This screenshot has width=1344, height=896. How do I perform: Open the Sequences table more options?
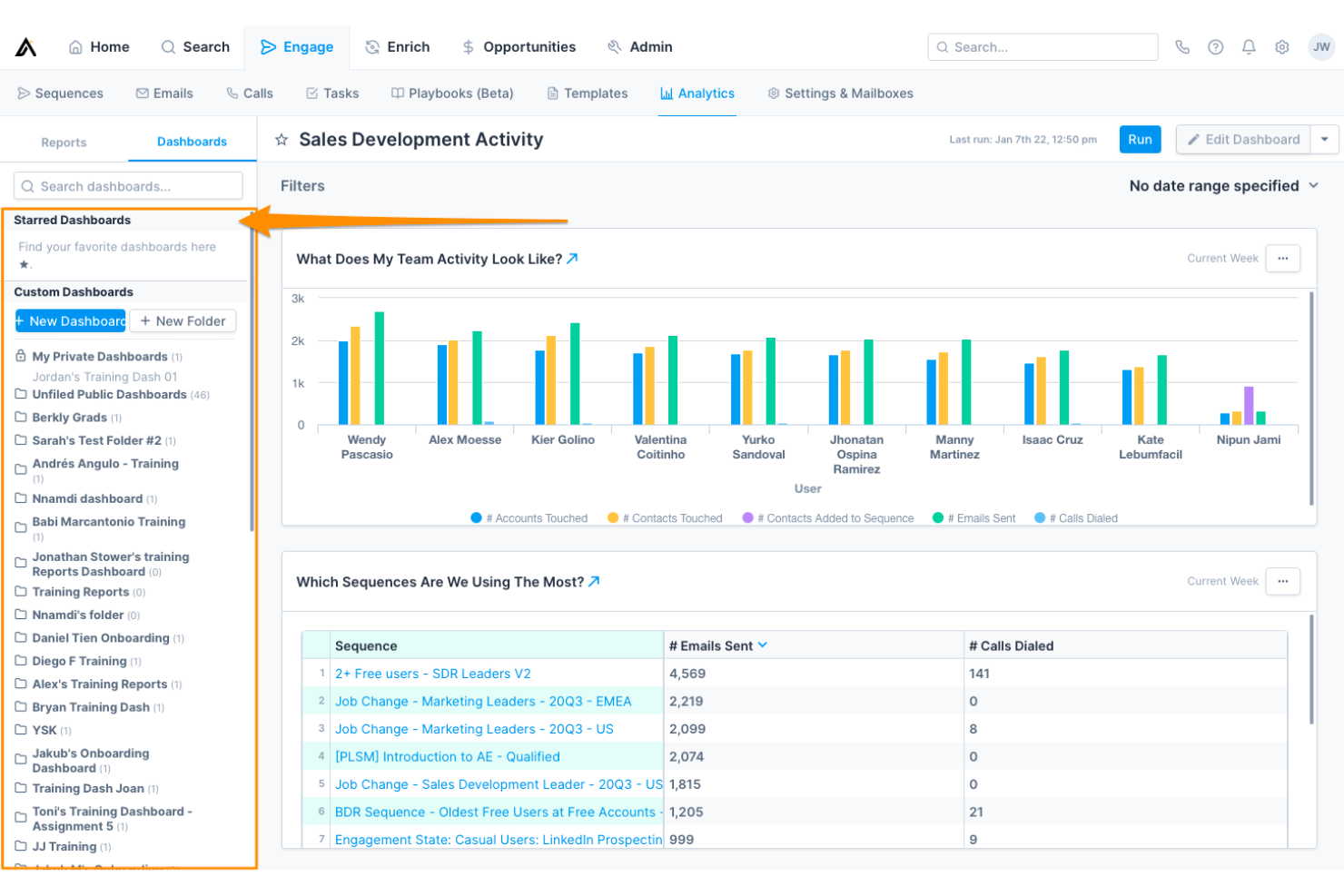pos(1283,582)
